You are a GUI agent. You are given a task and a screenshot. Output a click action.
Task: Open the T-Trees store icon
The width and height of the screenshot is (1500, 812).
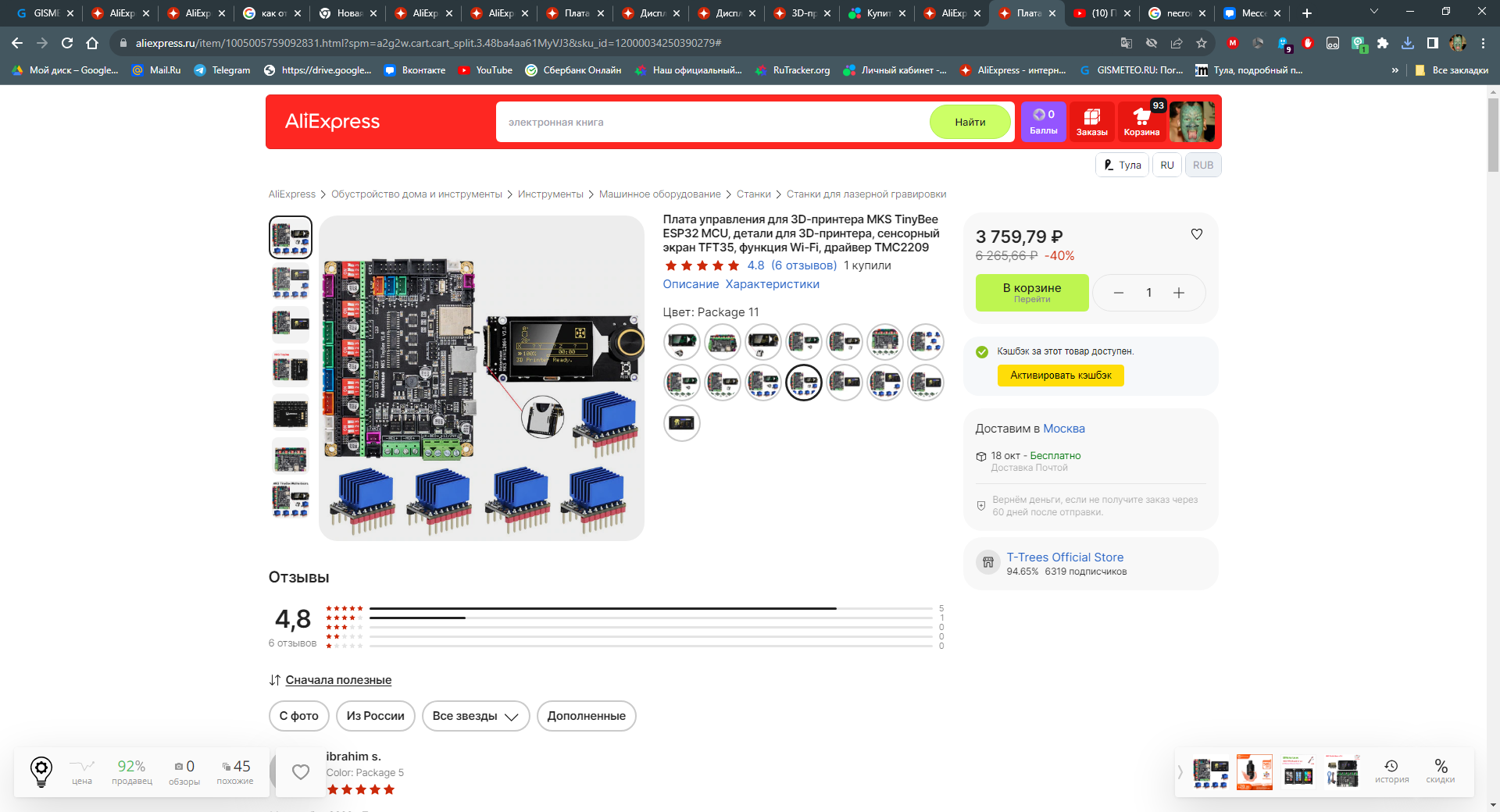pos(988,562)
